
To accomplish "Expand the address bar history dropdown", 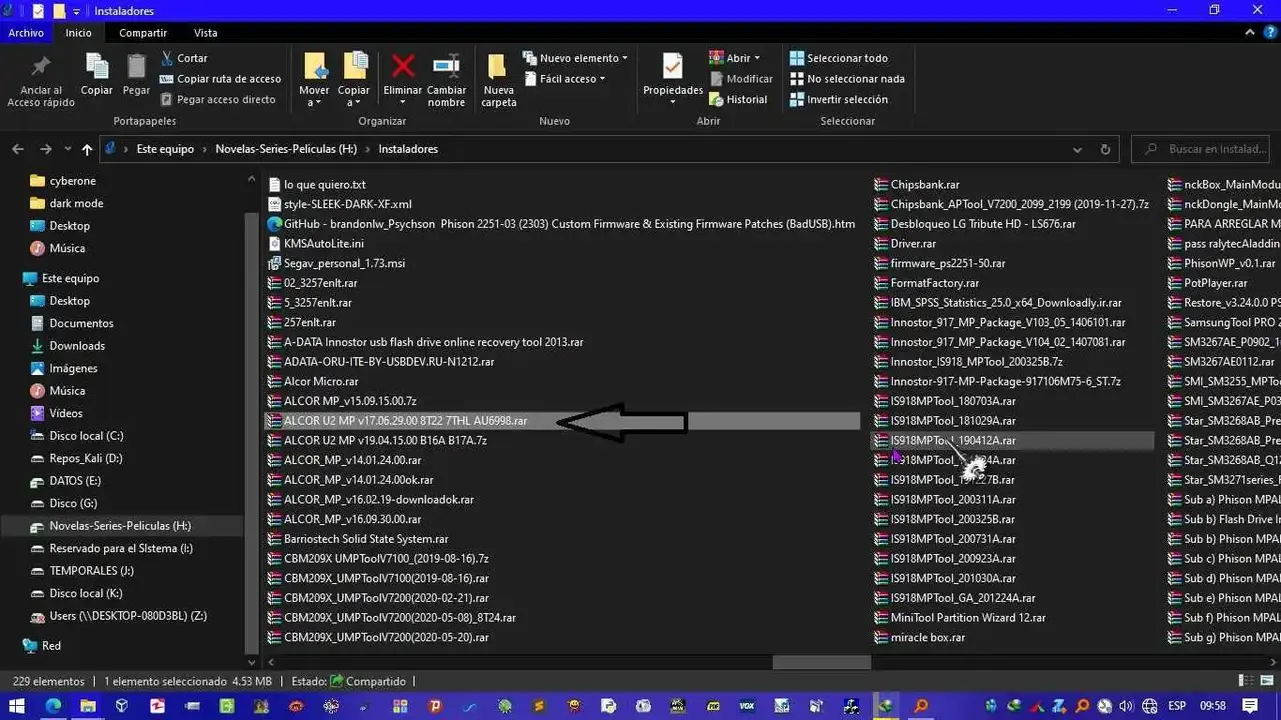I will coord(1077,149).
